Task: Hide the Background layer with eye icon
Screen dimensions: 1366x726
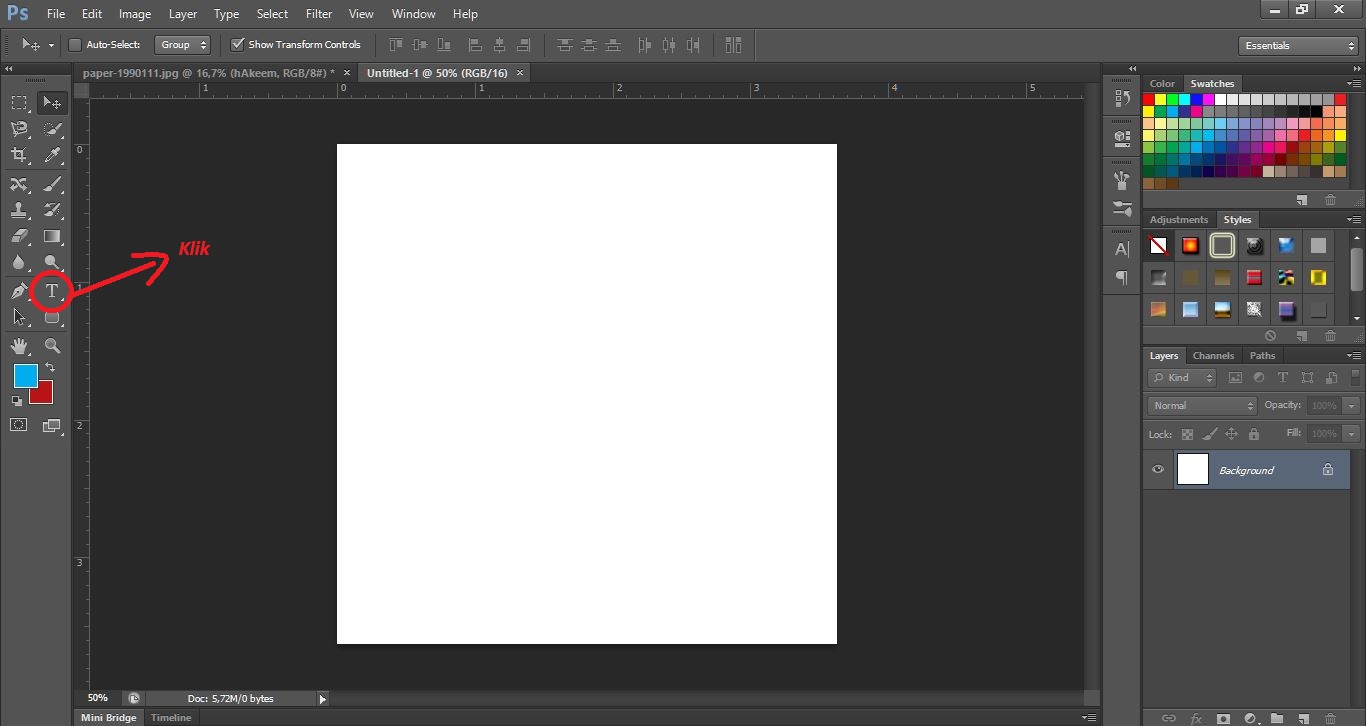Action: pyautogui.click(x=1158, y=470)
